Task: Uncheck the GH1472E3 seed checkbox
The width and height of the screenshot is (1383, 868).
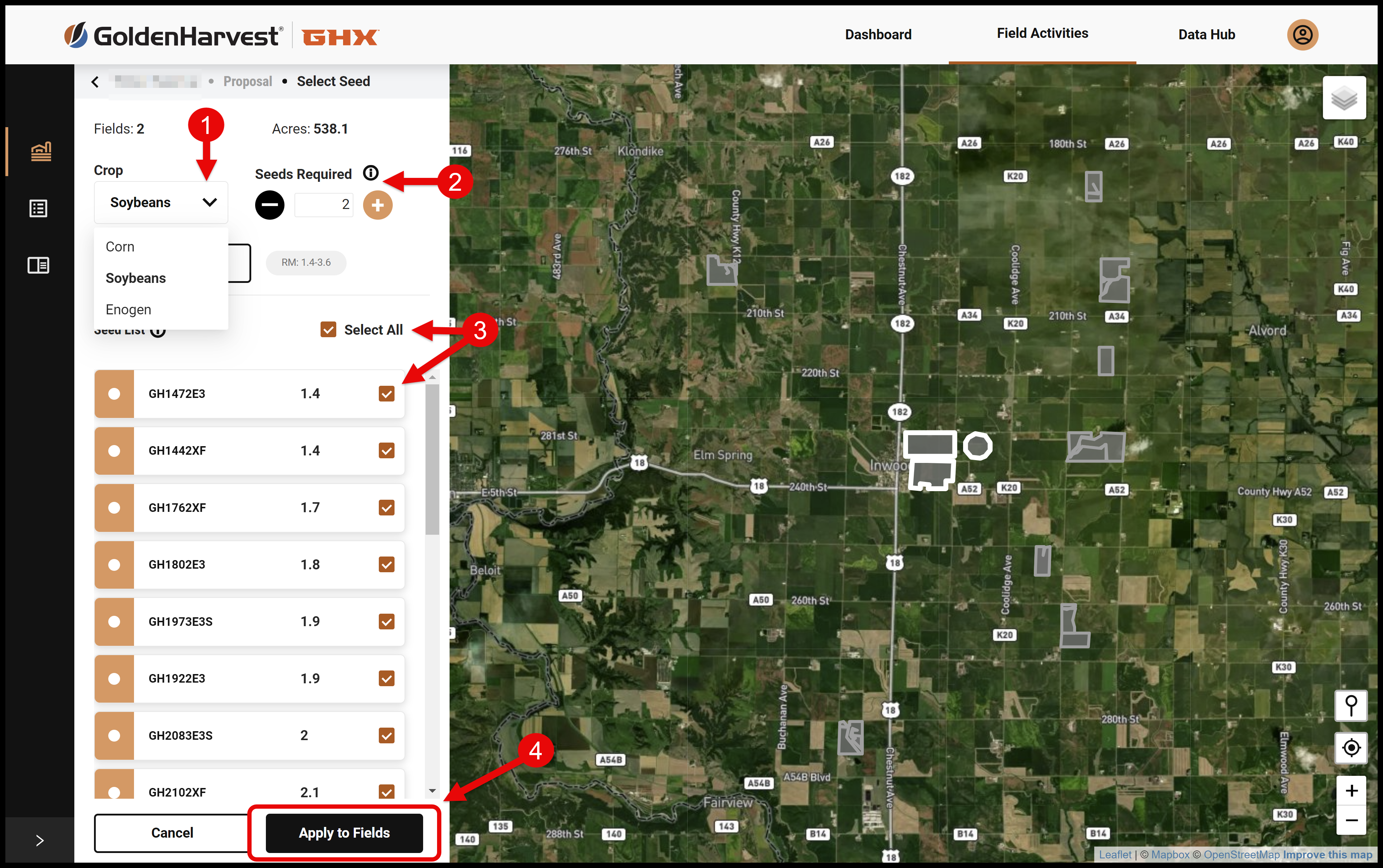Action: point(387,394)
